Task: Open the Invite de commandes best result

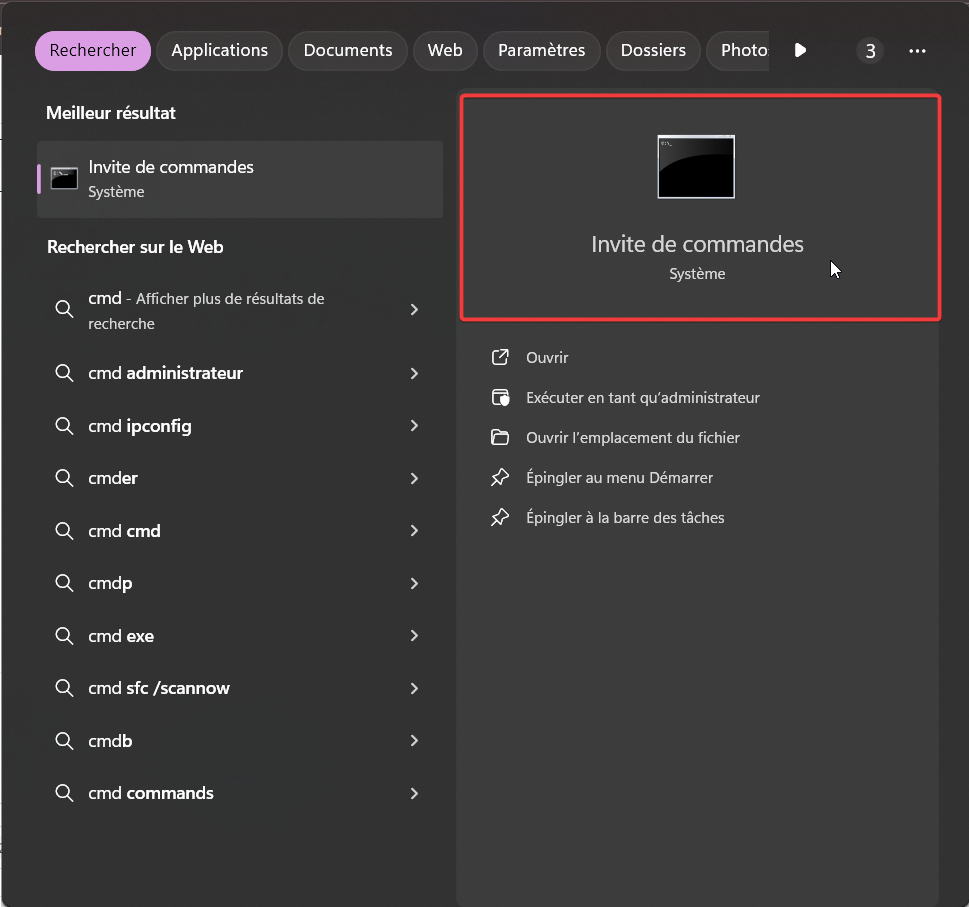Action: [240, 179]
